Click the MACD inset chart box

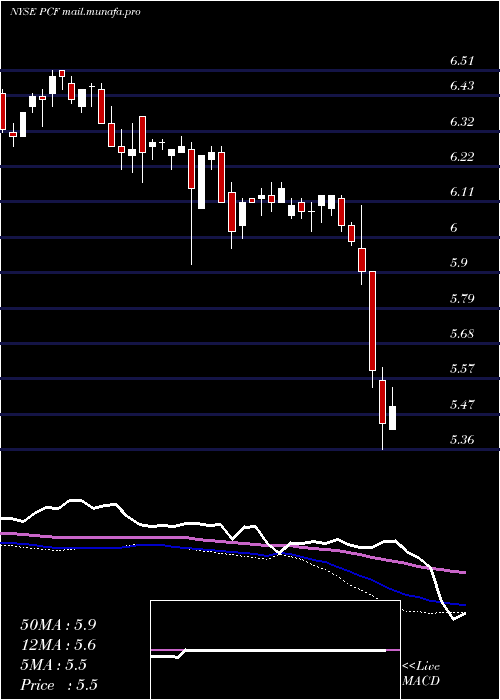(275, 650)
